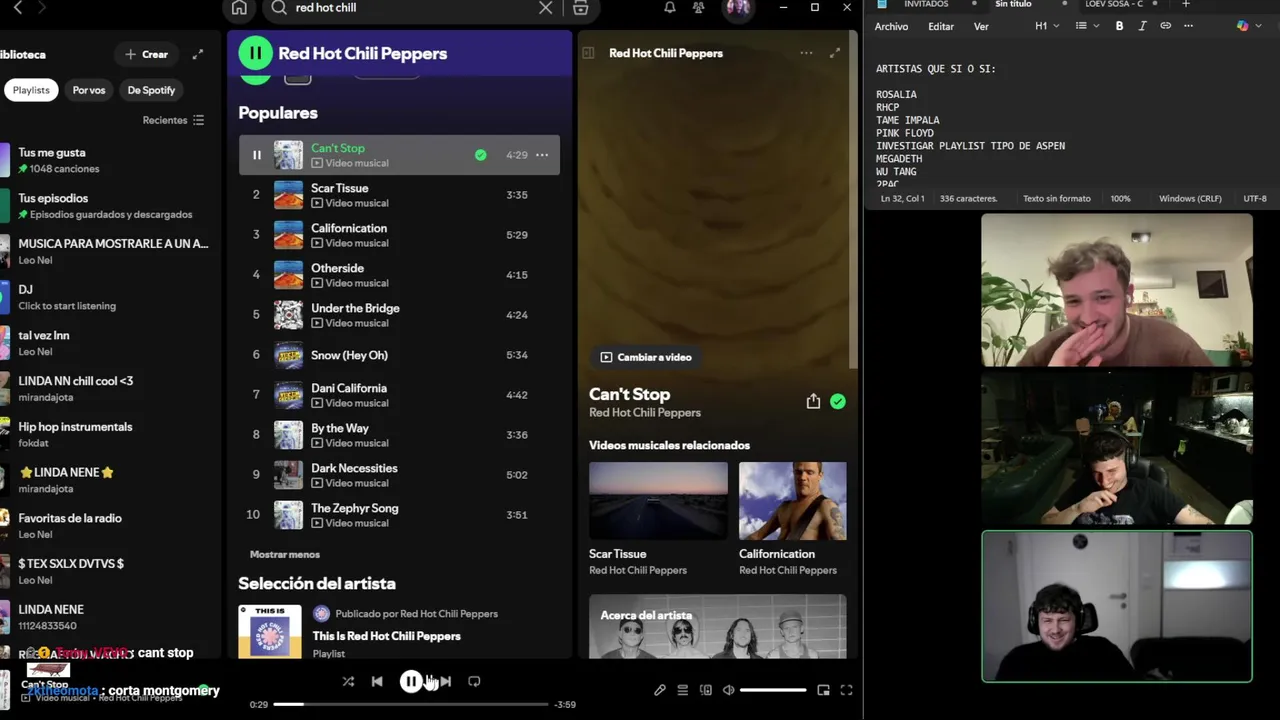This screenshot has width=1280, height=720.
Task: Play Scar Tissue track row
Action: [399, 195]
